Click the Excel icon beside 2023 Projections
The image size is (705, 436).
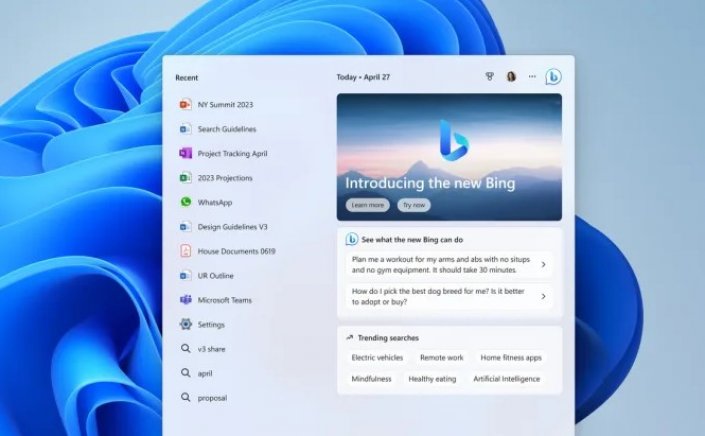point(185,178)
